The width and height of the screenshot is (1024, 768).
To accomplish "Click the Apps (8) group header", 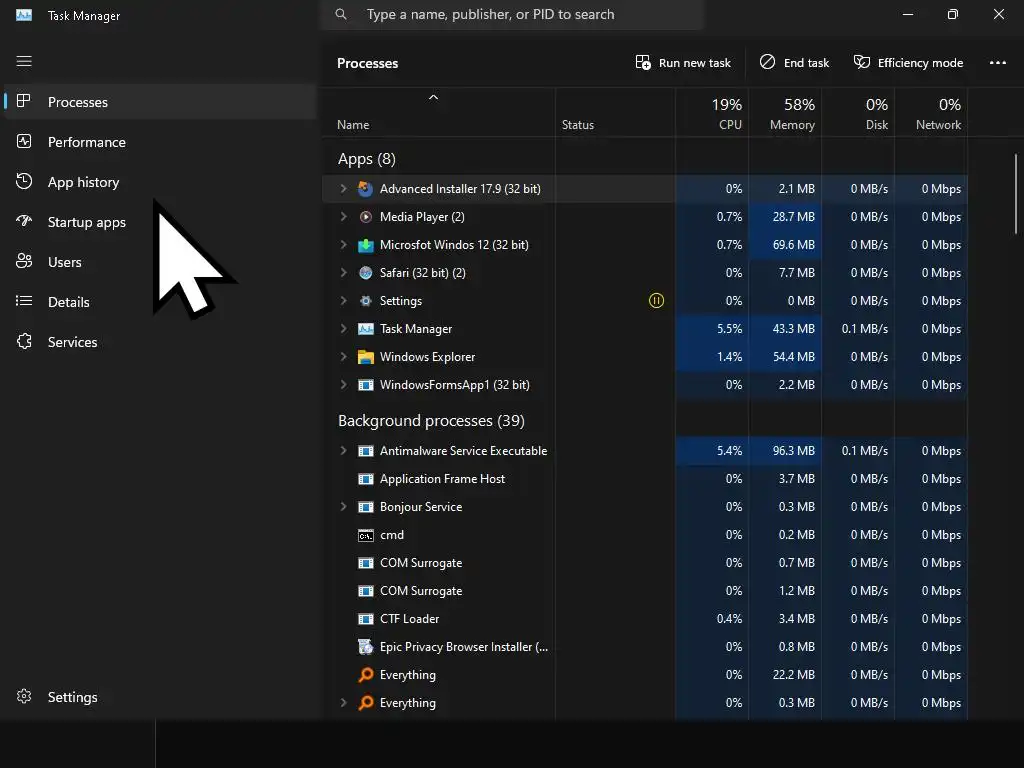I will click(366, 159).
